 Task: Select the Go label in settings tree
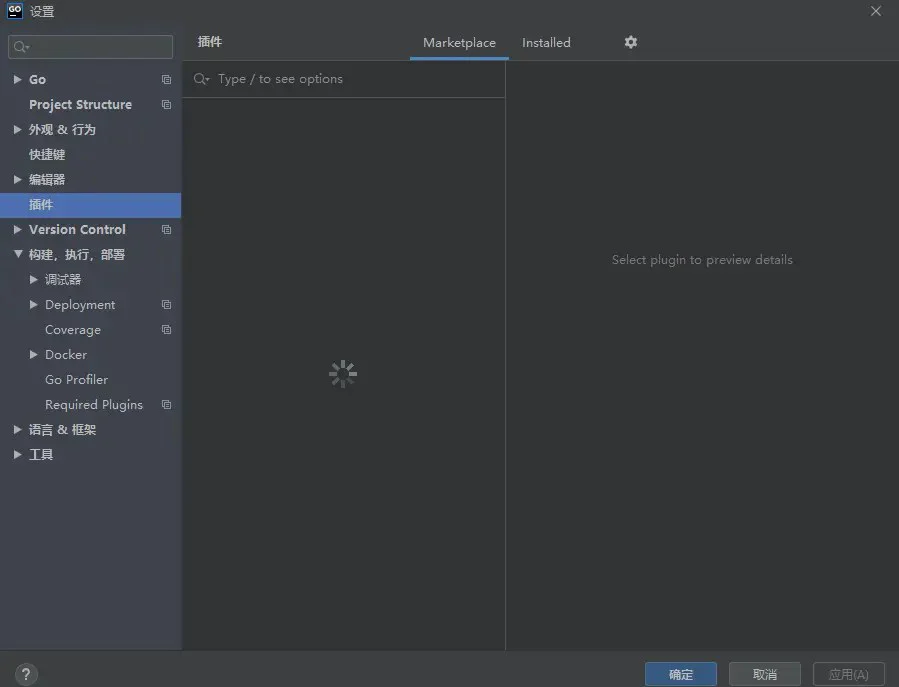(x=37, y=80)
